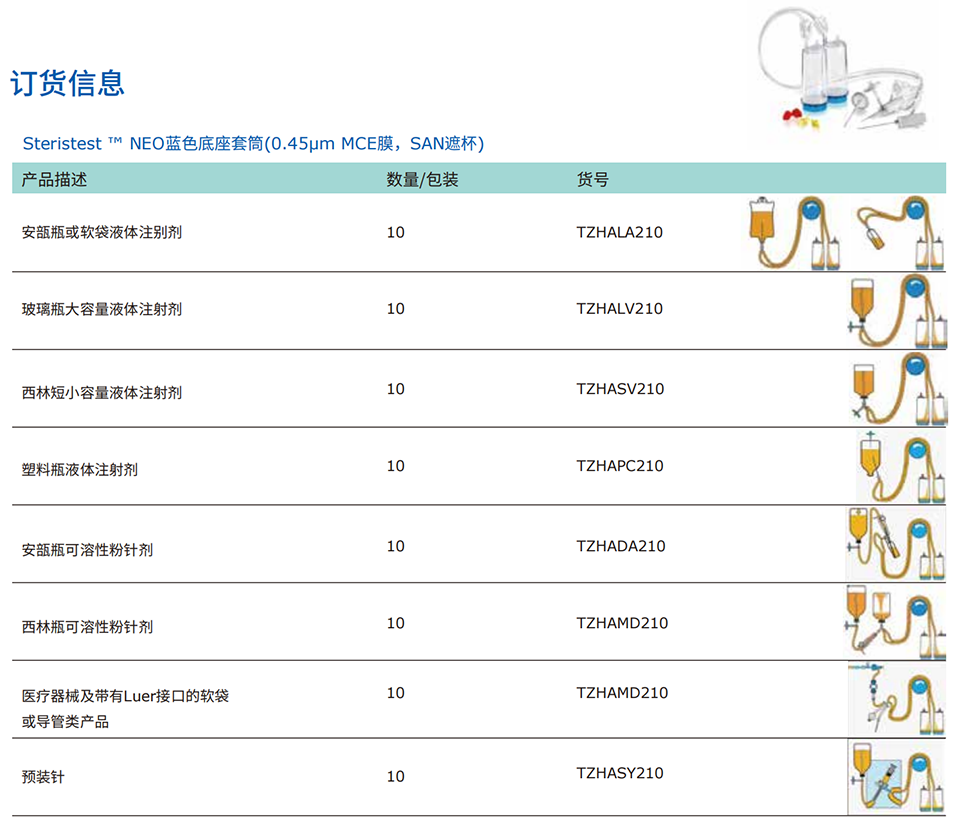Click catalog number TZHAPC210
Screen dimensions: 960x825
(x=620, y=466)
